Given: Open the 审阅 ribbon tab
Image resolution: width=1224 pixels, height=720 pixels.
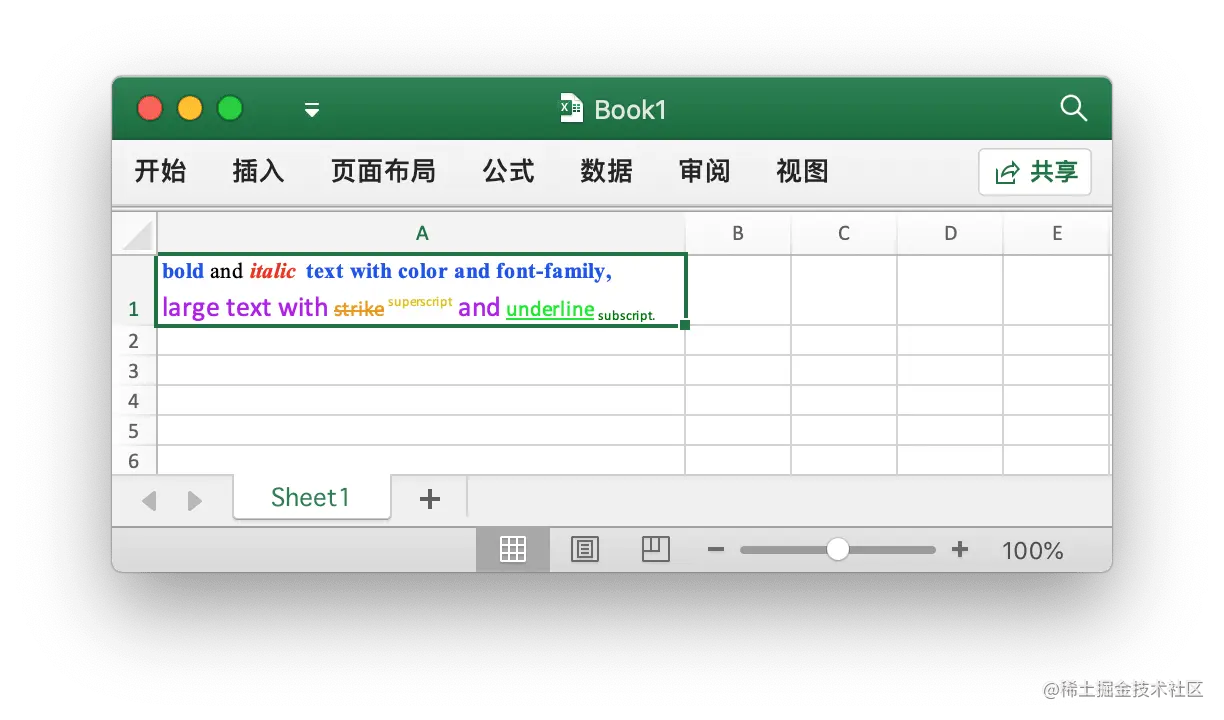Looking at the screenshot, I should pos(704,171).
